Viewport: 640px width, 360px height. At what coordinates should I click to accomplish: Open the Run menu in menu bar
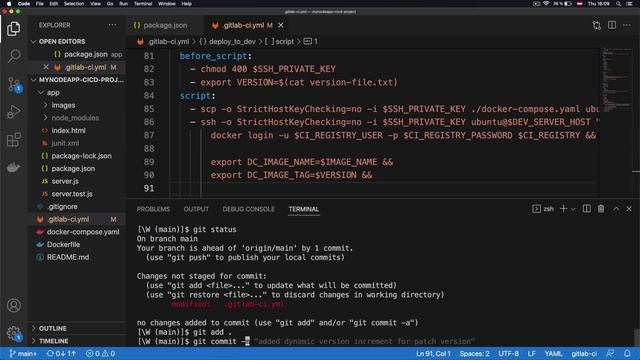[x=123, y=4]
